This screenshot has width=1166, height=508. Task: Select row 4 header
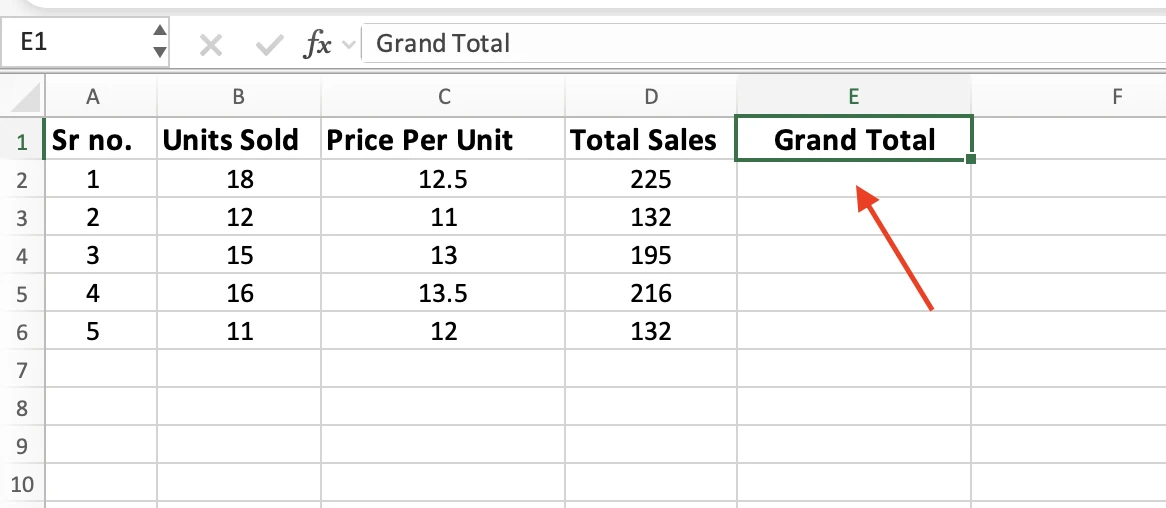point(22,255)
